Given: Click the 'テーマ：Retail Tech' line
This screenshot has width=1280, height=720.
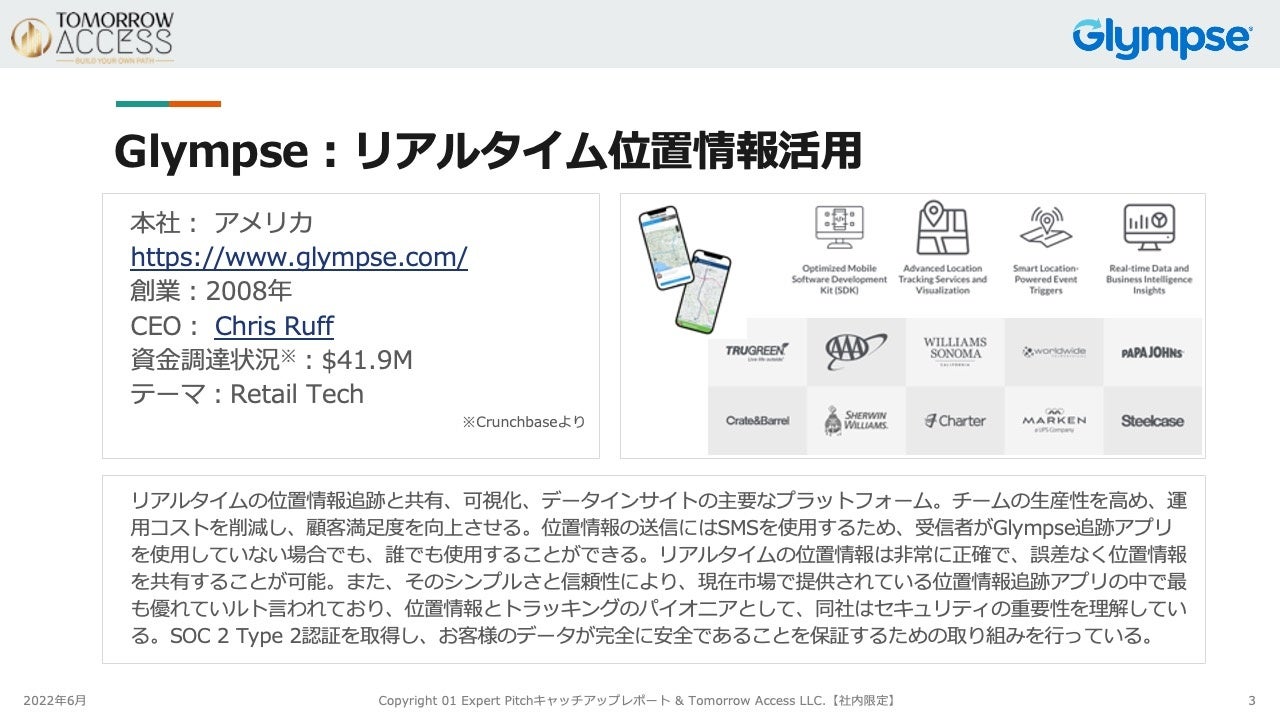Looking at the screenshot, I should pyautogui.click(x=247, y=394).
